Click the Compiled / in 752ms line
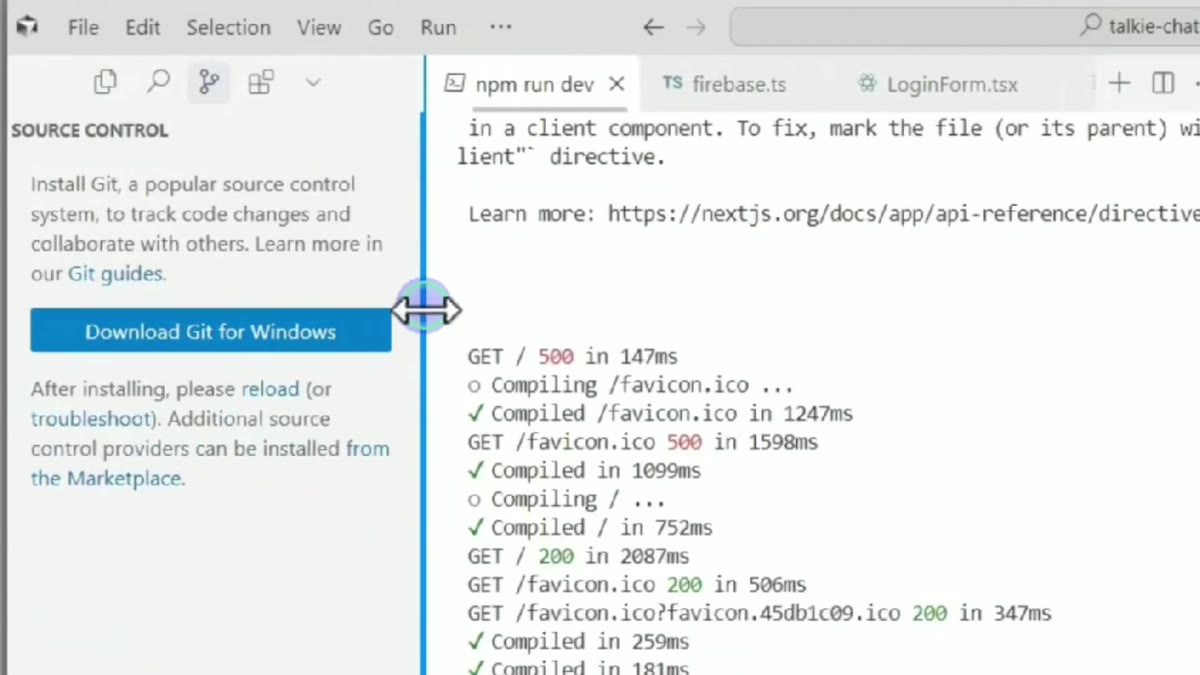1200x675 pixels. pyautogui.click(x=590, y=527)
